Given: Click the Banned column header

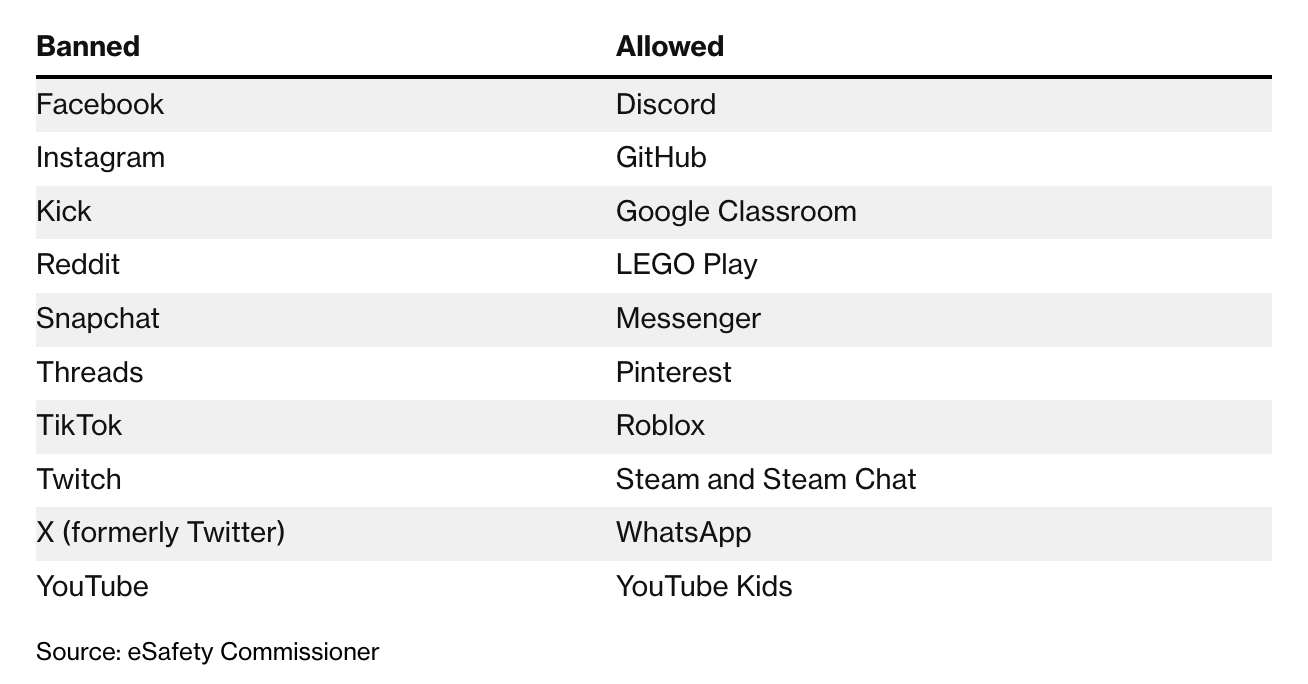Looking at the screenshot, I should (88, 46).
